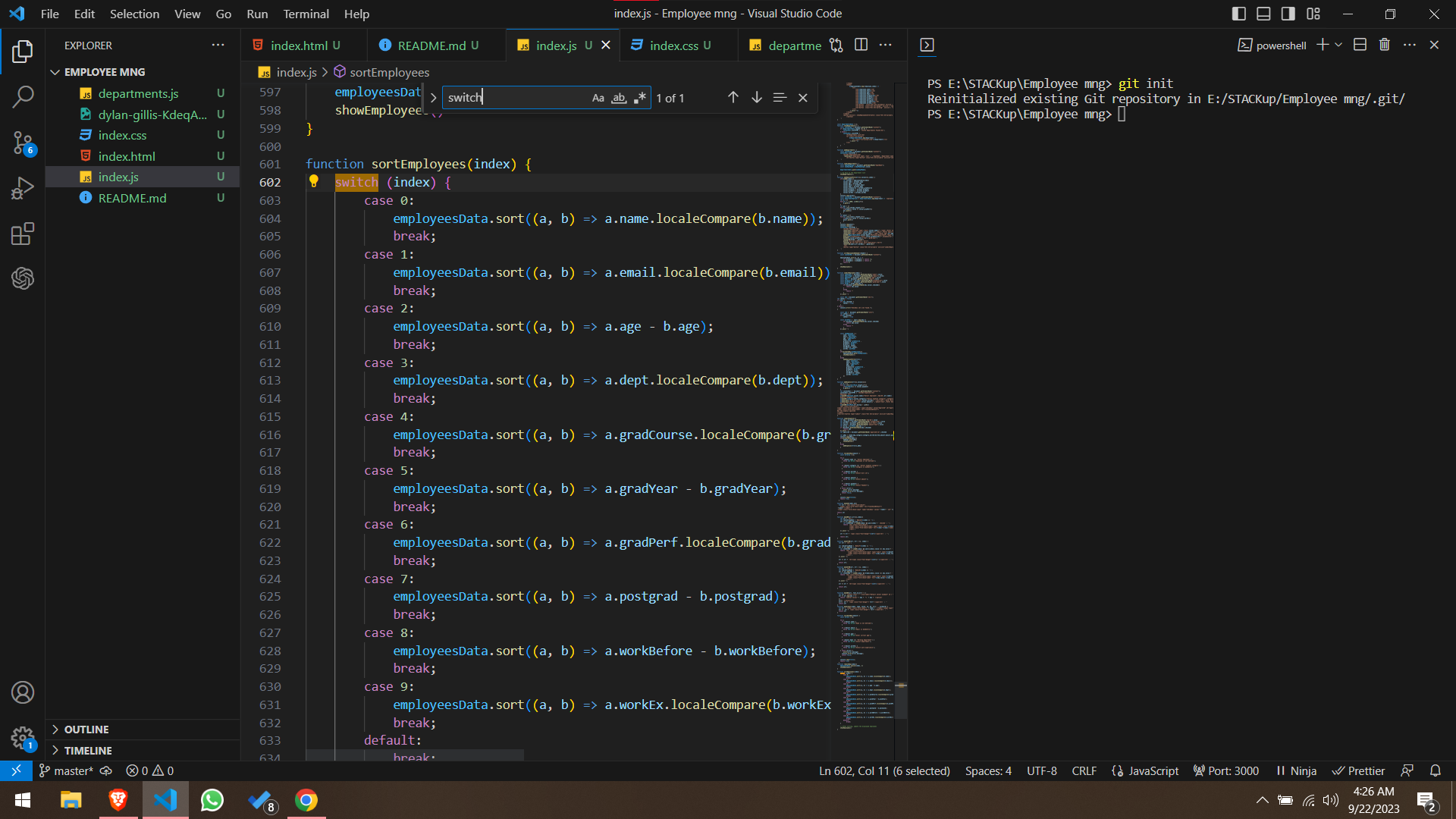Screen dimensions: 1456x819
Task: Open the Extensions view
Action: [23, 234]
